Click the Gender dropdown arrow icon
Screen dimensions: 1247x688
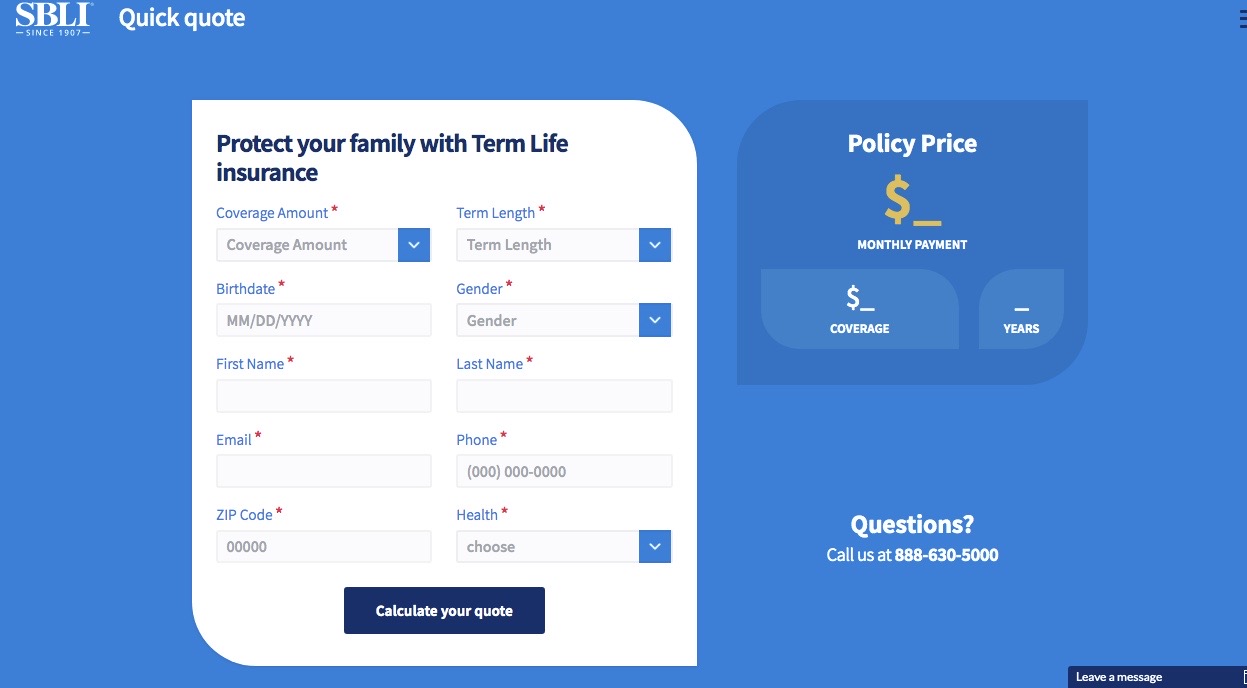click(655, 321)
